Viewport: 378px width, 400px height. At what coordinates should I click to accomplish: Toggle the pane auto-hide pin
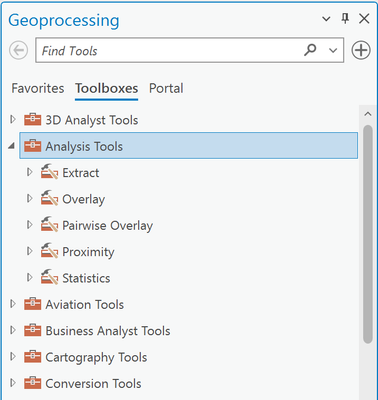tap(345, 18)
